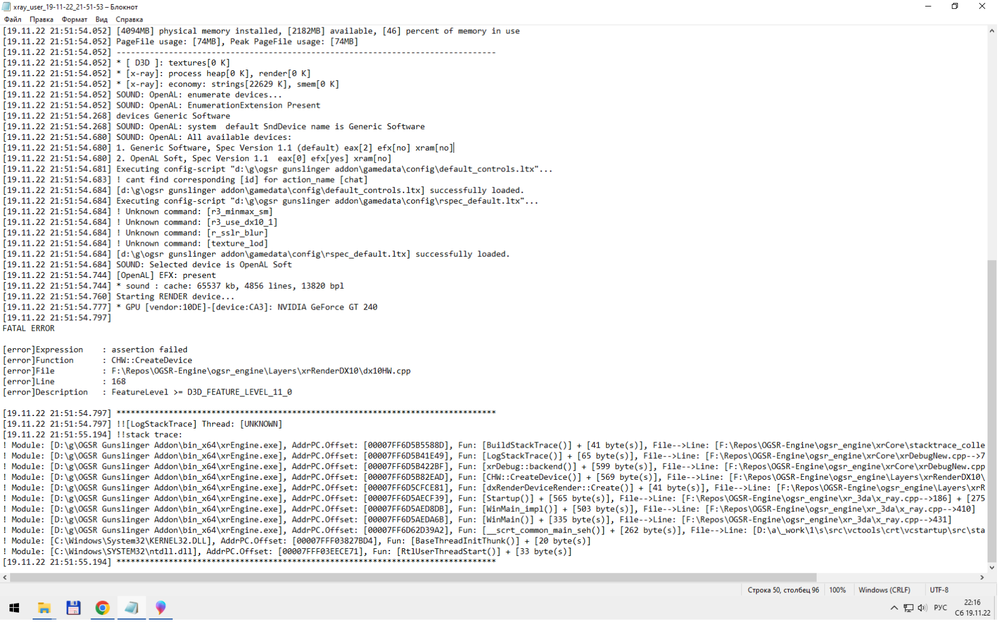Click the status bar entry Строка 50, столбец 96
The height and width of the screenshot is (625, 1000).
point(783,591)
